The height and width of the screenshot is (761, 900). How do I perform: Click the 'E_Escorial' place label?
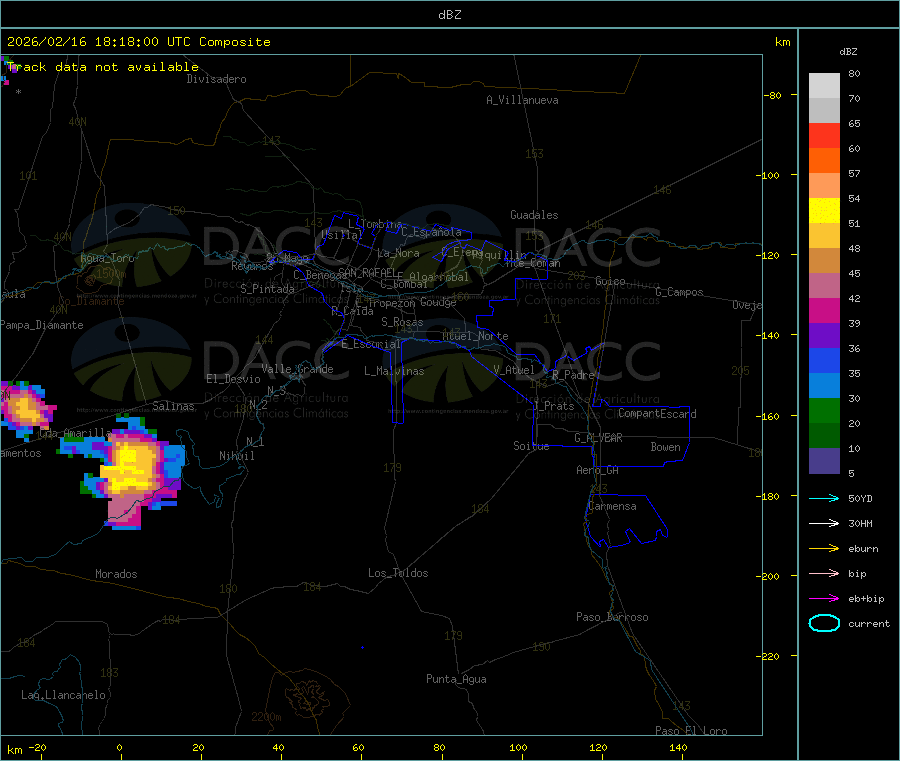(x=370, y=344)
